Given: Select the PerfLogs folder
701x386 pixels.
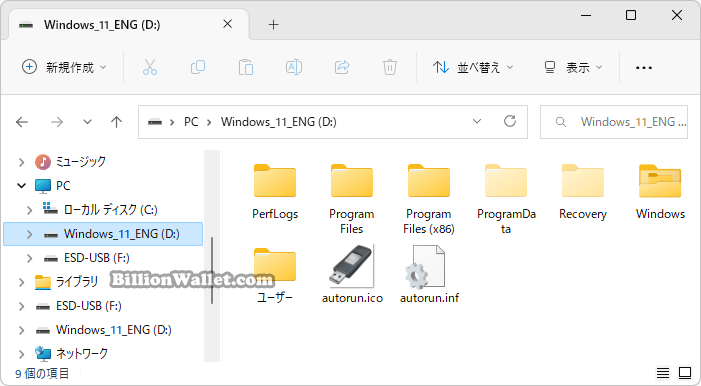Looking at the screenshot, I should (275, 192).
